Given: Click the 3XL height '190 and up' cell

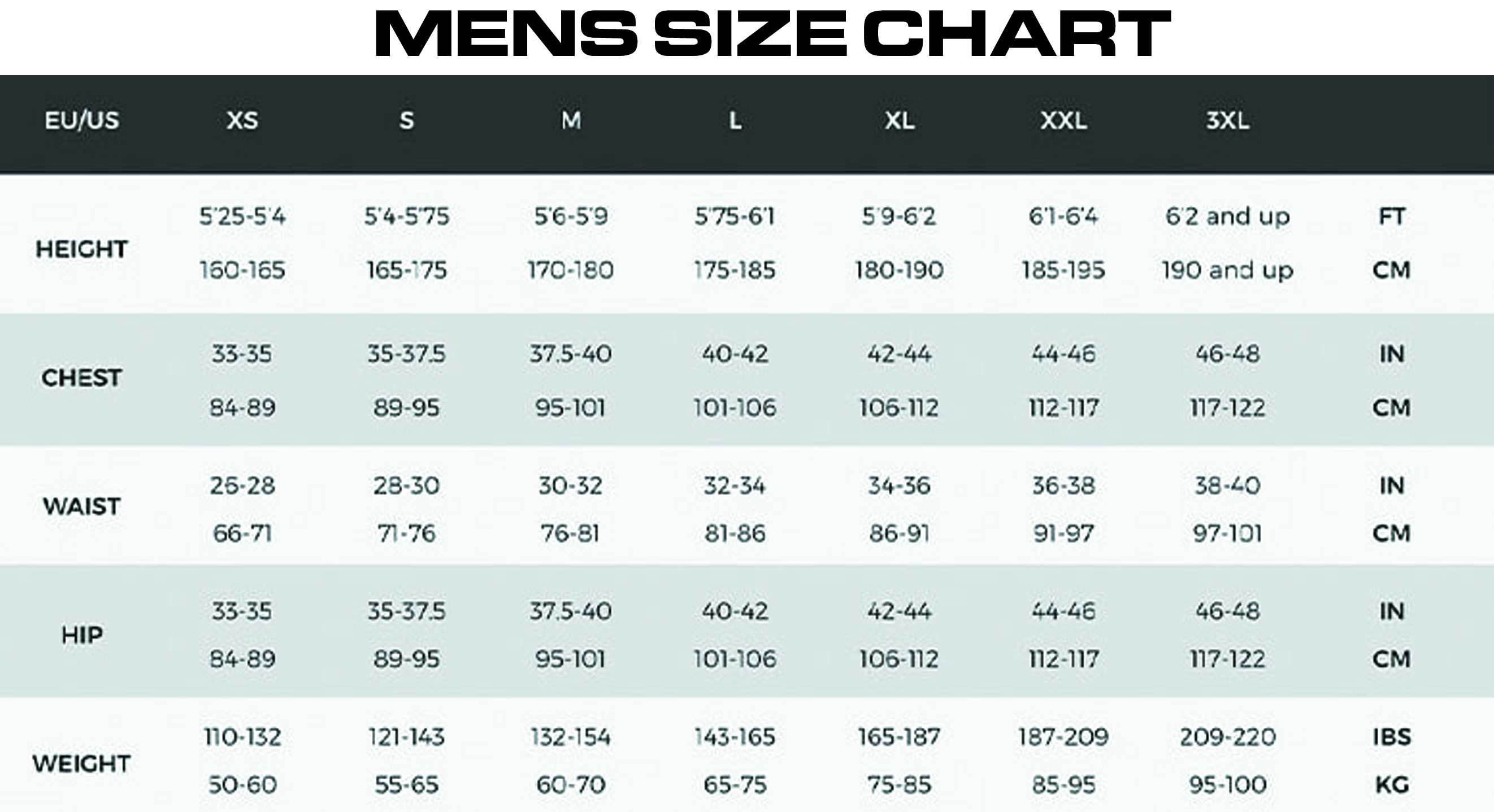Looking at the screenshot, I should 1227,270.
